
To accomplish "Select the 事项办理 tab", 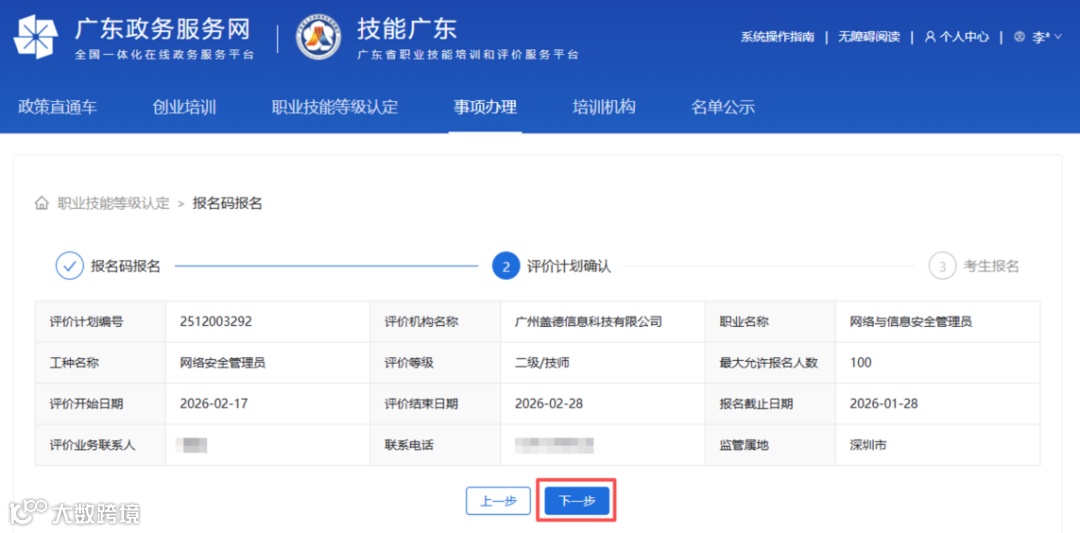I will (x=485, y=107).
